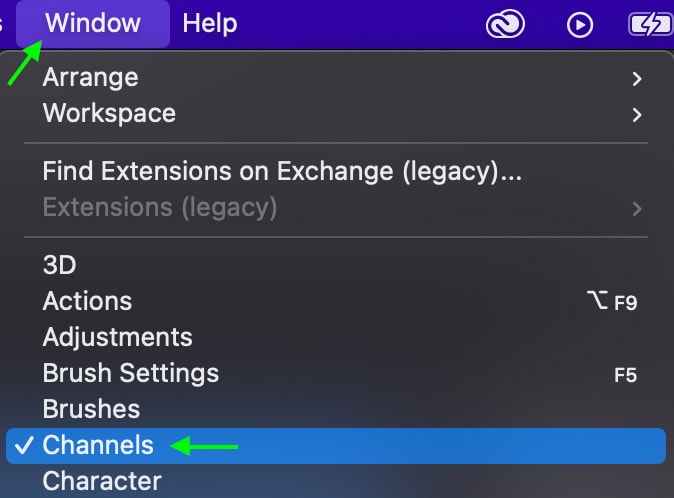Image resolution: width=674 pixels, height=498 pixels.
Task: Expand the Workspace submenu chevron
Action: (637, 115)
